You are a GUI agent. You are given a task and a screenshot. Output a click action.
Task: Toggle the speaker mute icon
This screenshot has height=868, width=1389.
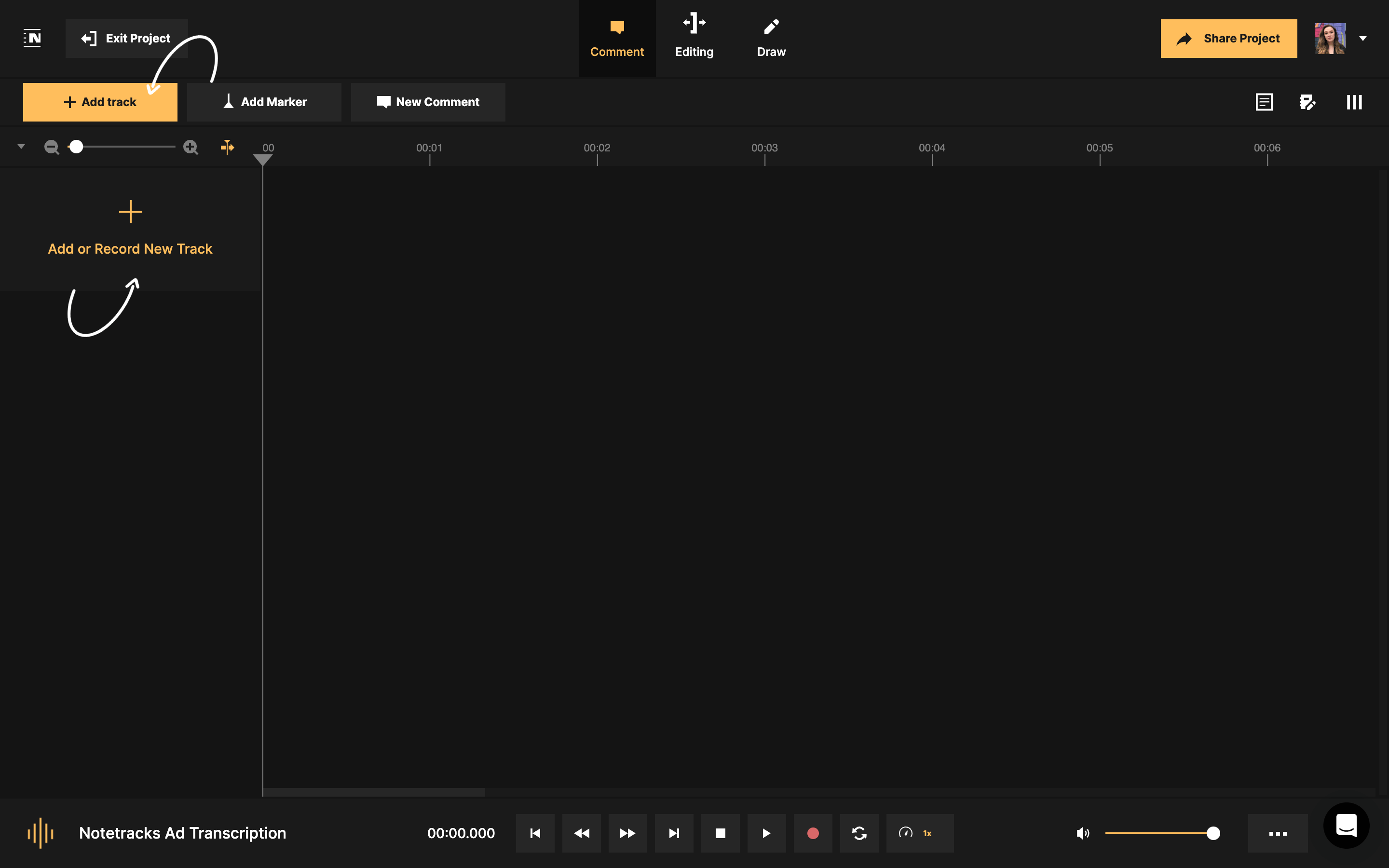(1082, 832)
